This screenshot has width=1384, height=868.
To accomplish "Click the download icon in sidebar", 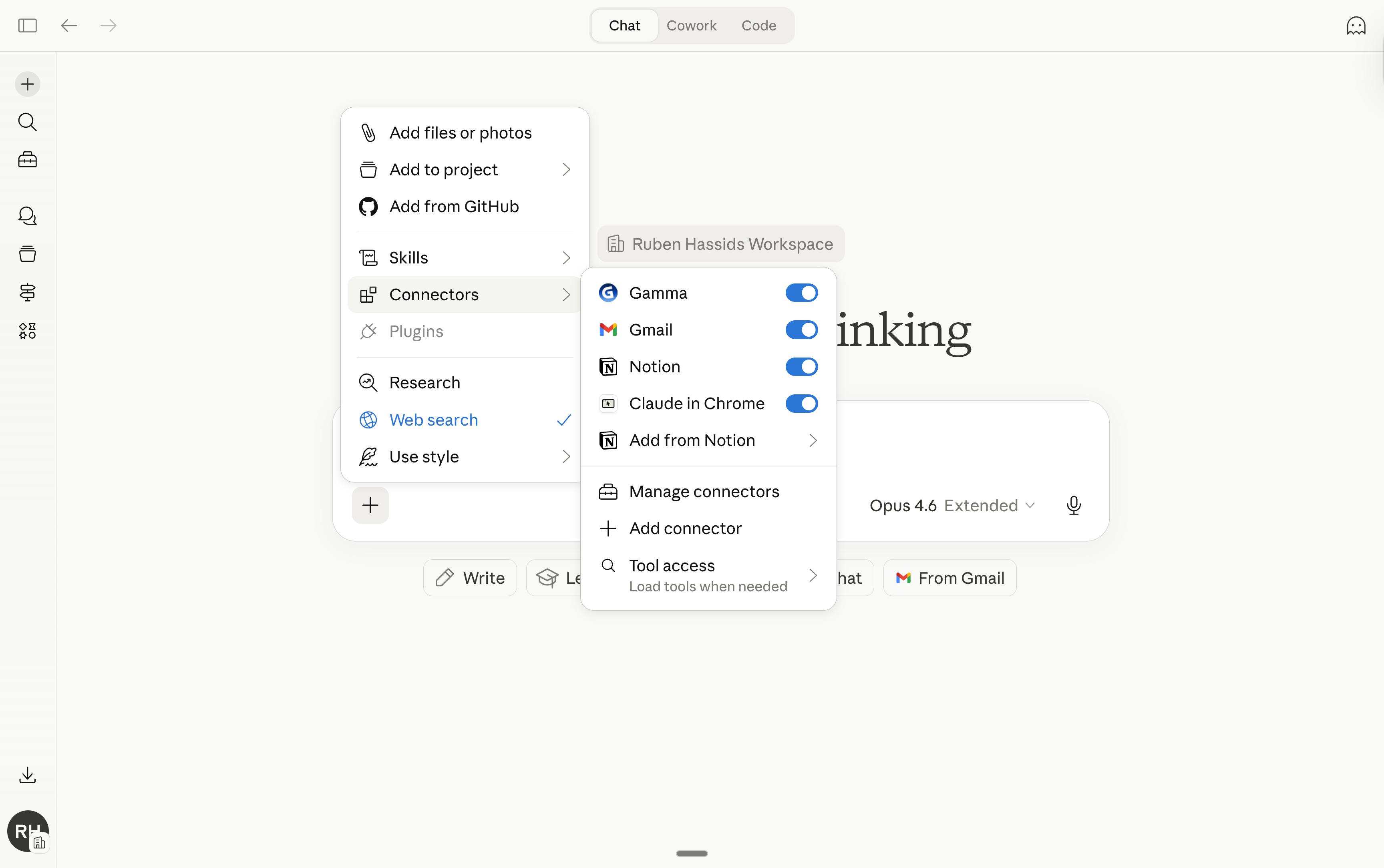I will [x=28, y=776].
